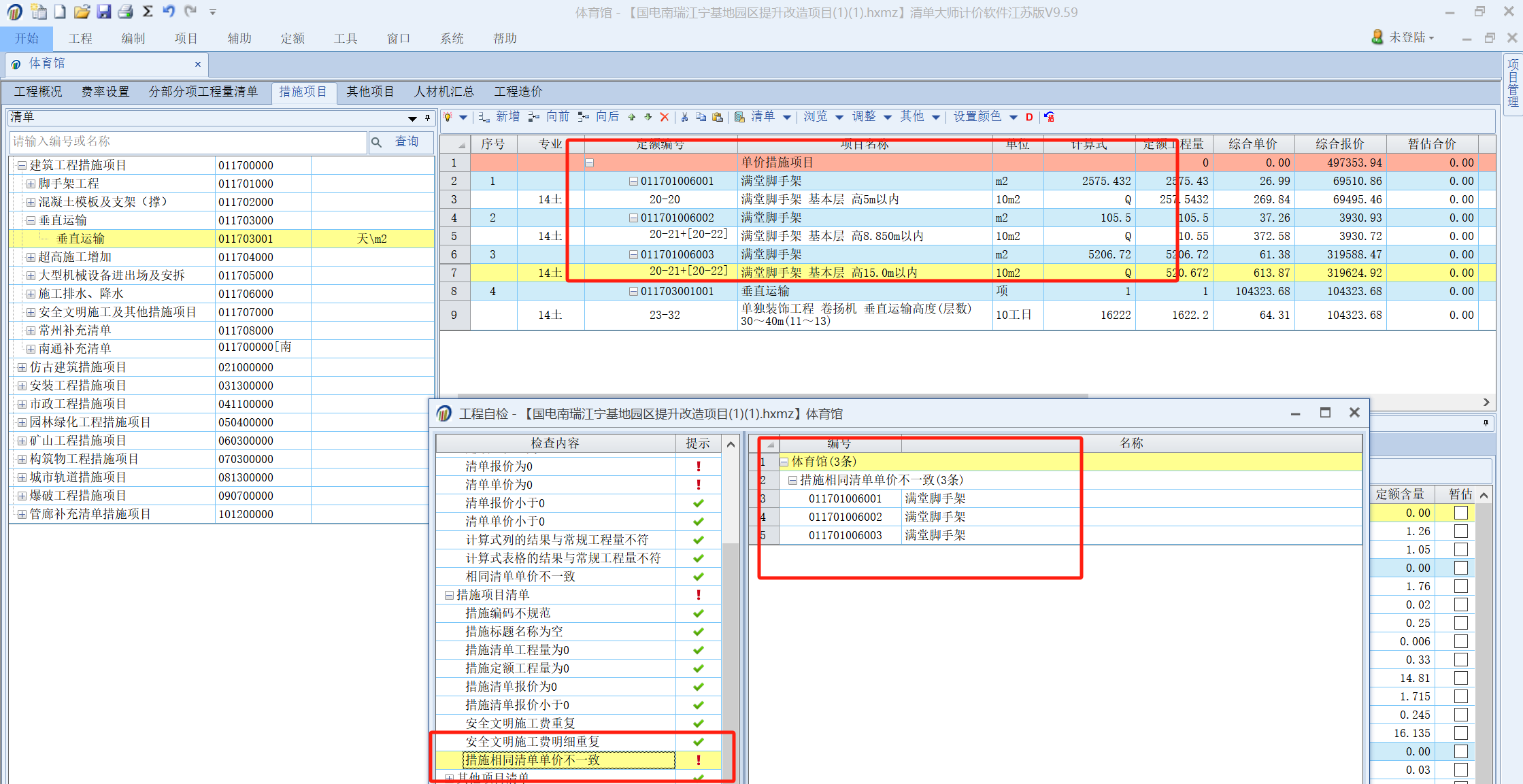Viewport: 1523px width, 784px height.
Task: Tick the 暂估 checkbox in the 14.81 row
Action: pos(1460,678)
